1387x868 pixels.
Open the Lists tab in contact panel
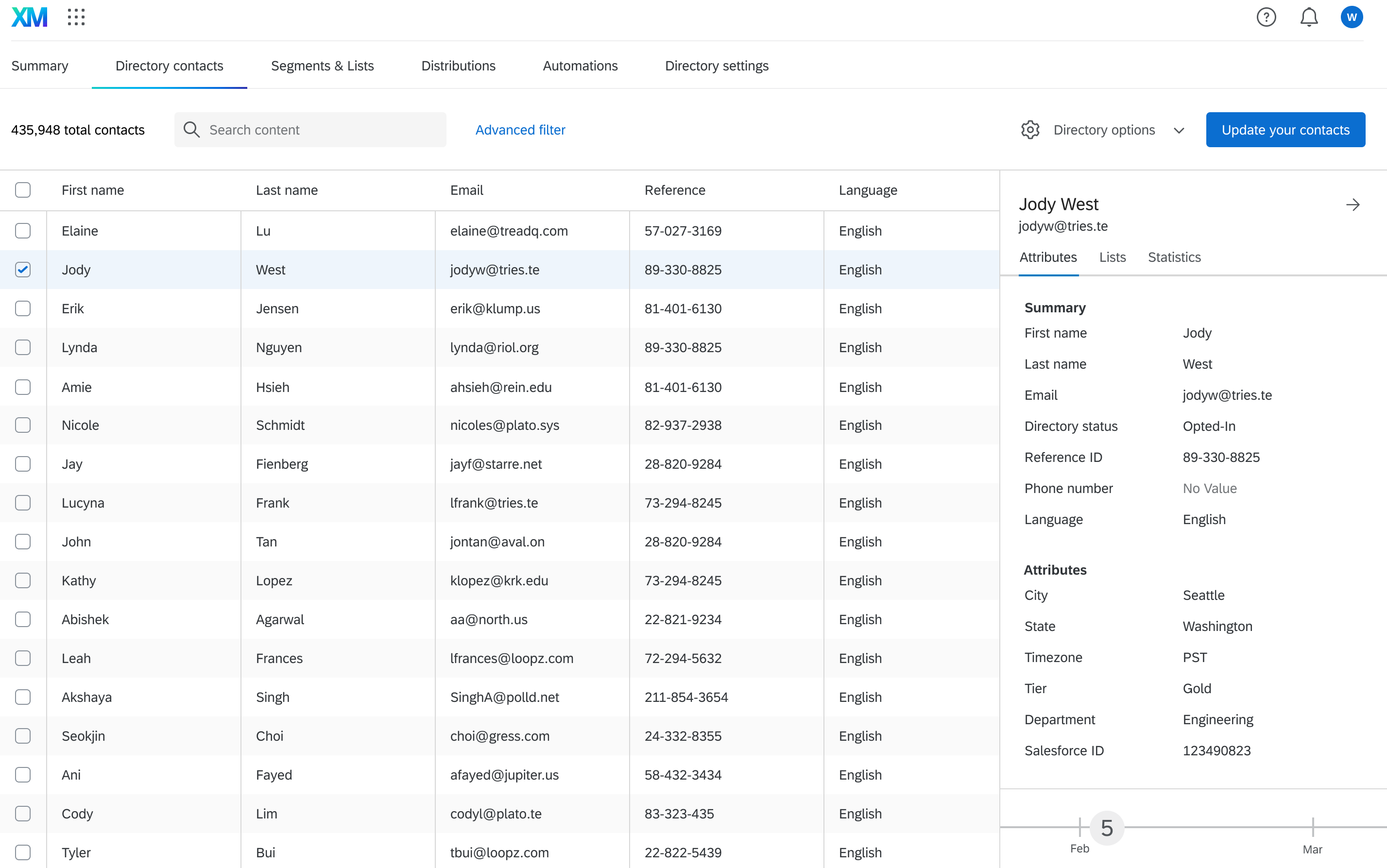1112,257
